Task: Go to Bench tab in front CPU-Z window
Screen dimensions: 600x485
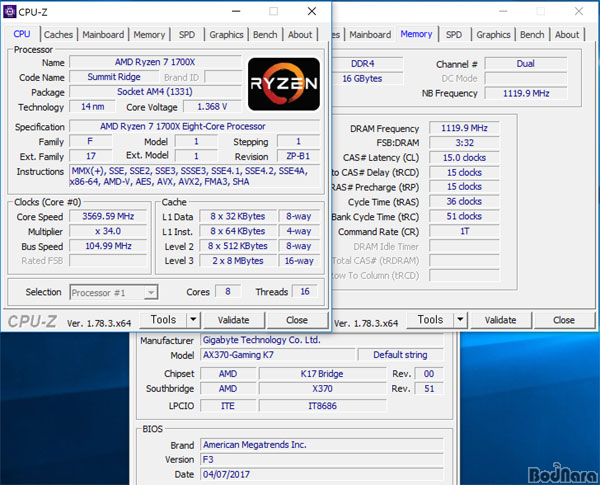Action: [x=265, y=34]
